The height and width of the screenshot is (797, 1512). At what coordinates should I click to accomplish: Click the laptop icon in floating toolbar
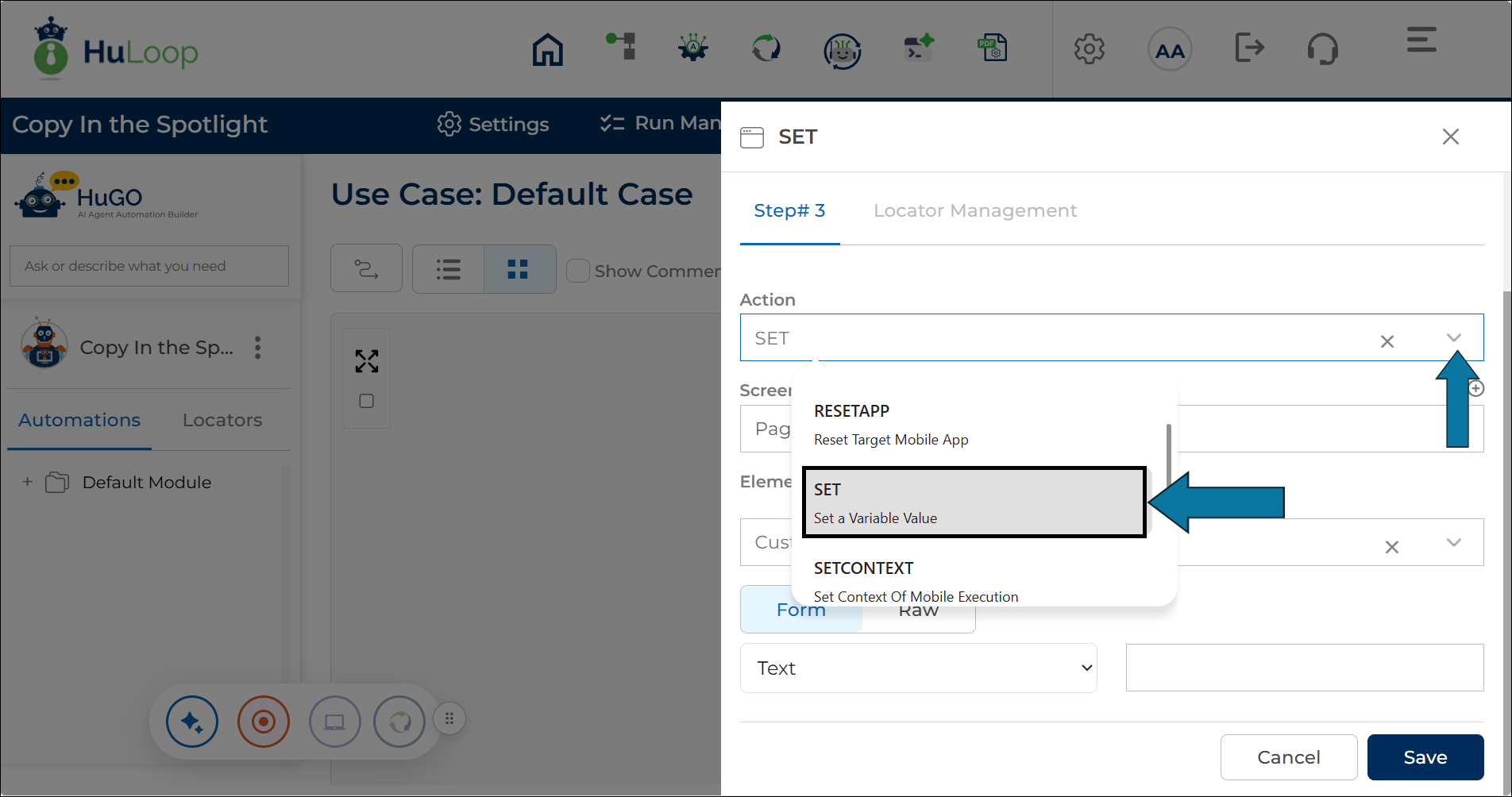(334, 722)
